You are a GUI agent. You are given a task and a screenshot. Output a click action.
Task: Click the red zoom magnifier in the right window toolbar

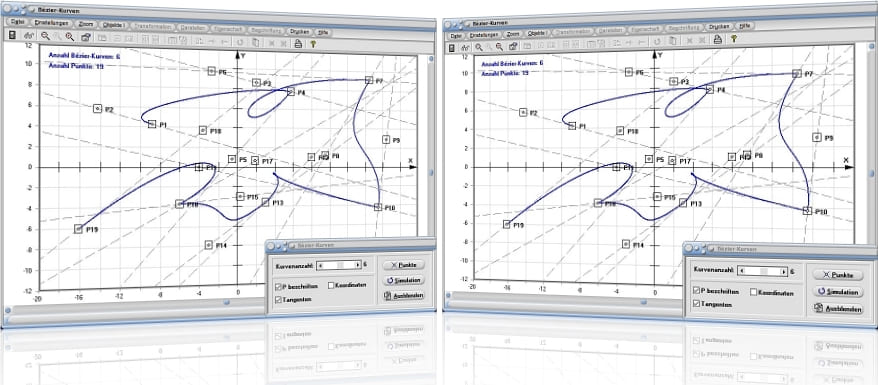pos(499,46)
